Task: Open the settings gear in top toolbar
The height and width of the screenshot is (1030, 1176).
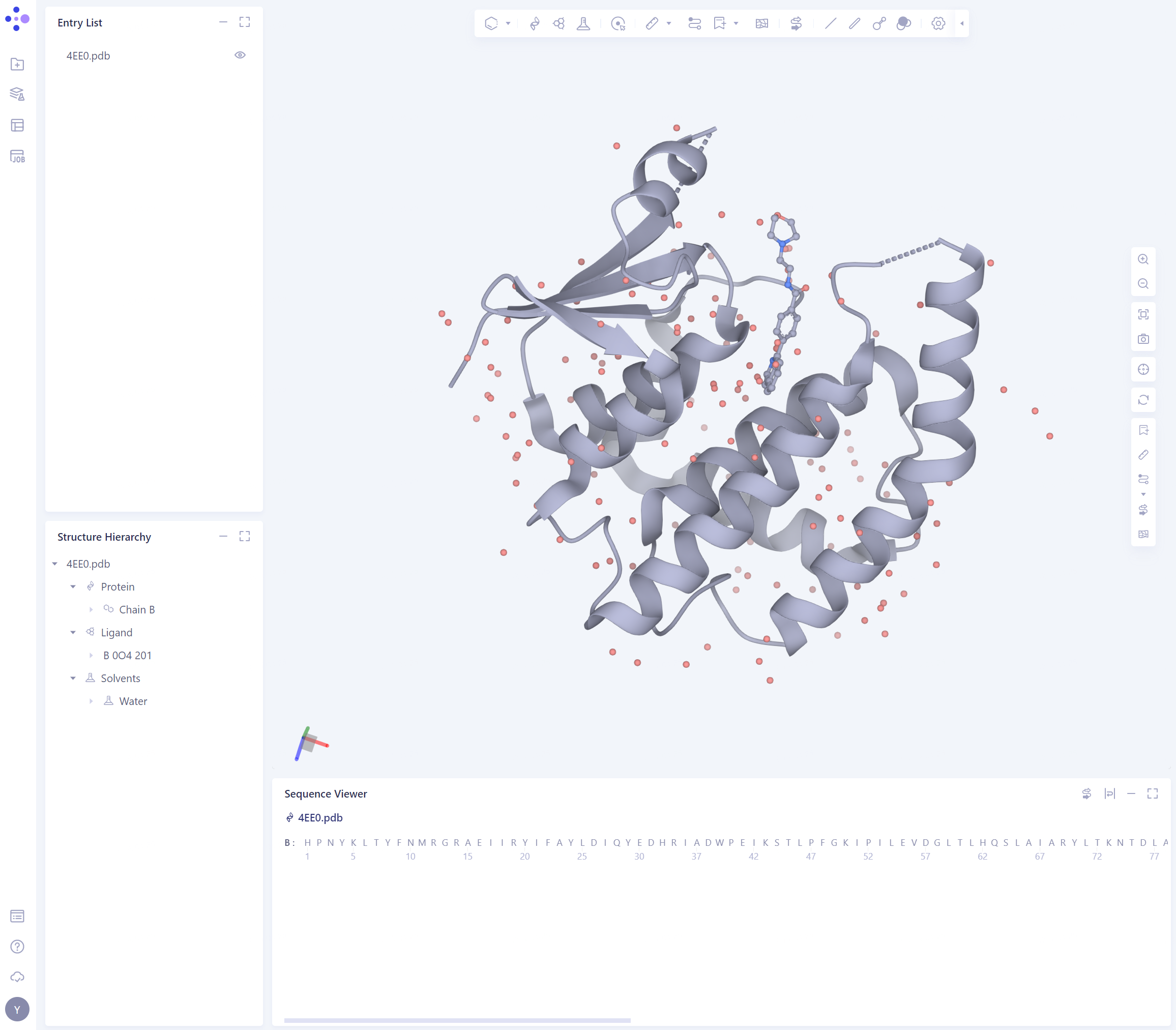Action: pos(938,23)
